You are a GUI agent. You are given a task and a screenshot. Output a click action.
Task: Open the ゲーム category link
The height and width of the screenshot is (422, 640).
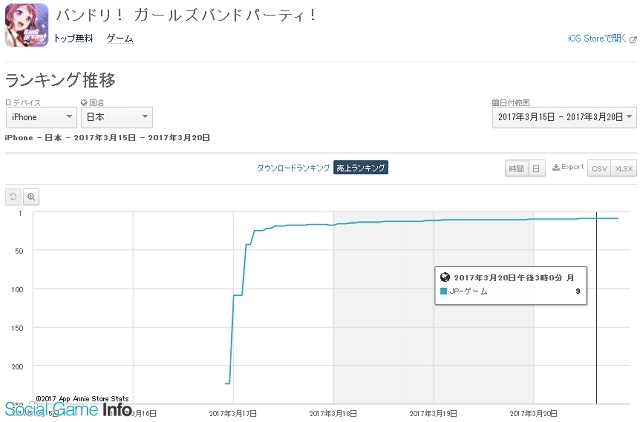click(x=120, y=39)
